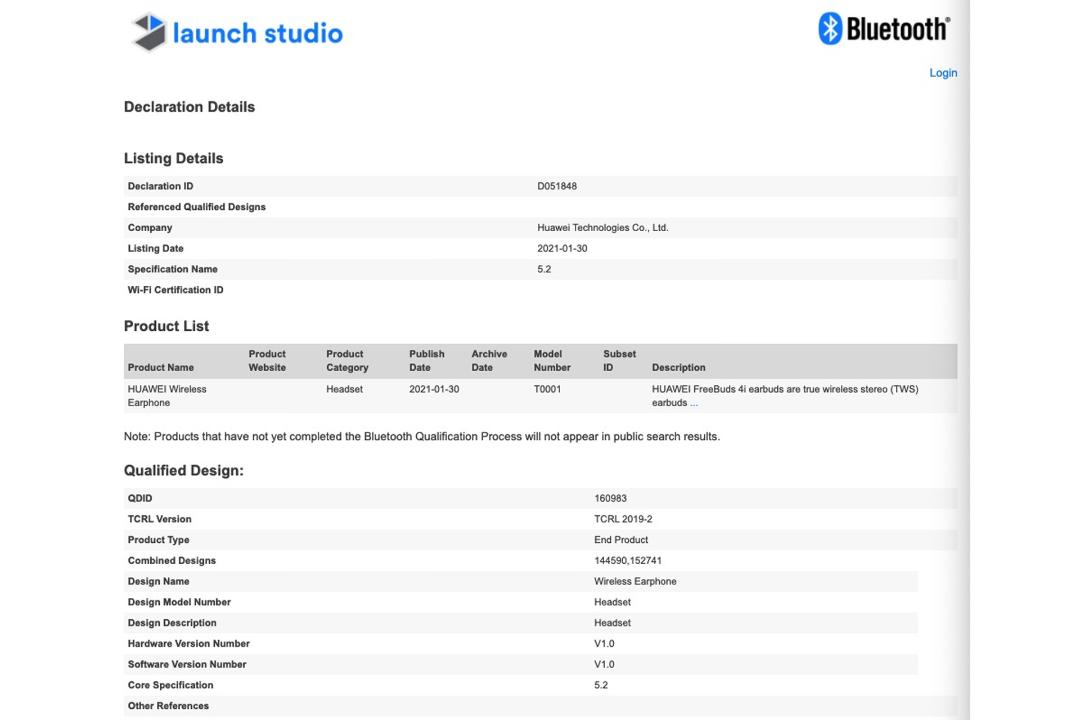Click the Specification Name label
Viewport: 1080px width, 720px height.
point(172,269)
